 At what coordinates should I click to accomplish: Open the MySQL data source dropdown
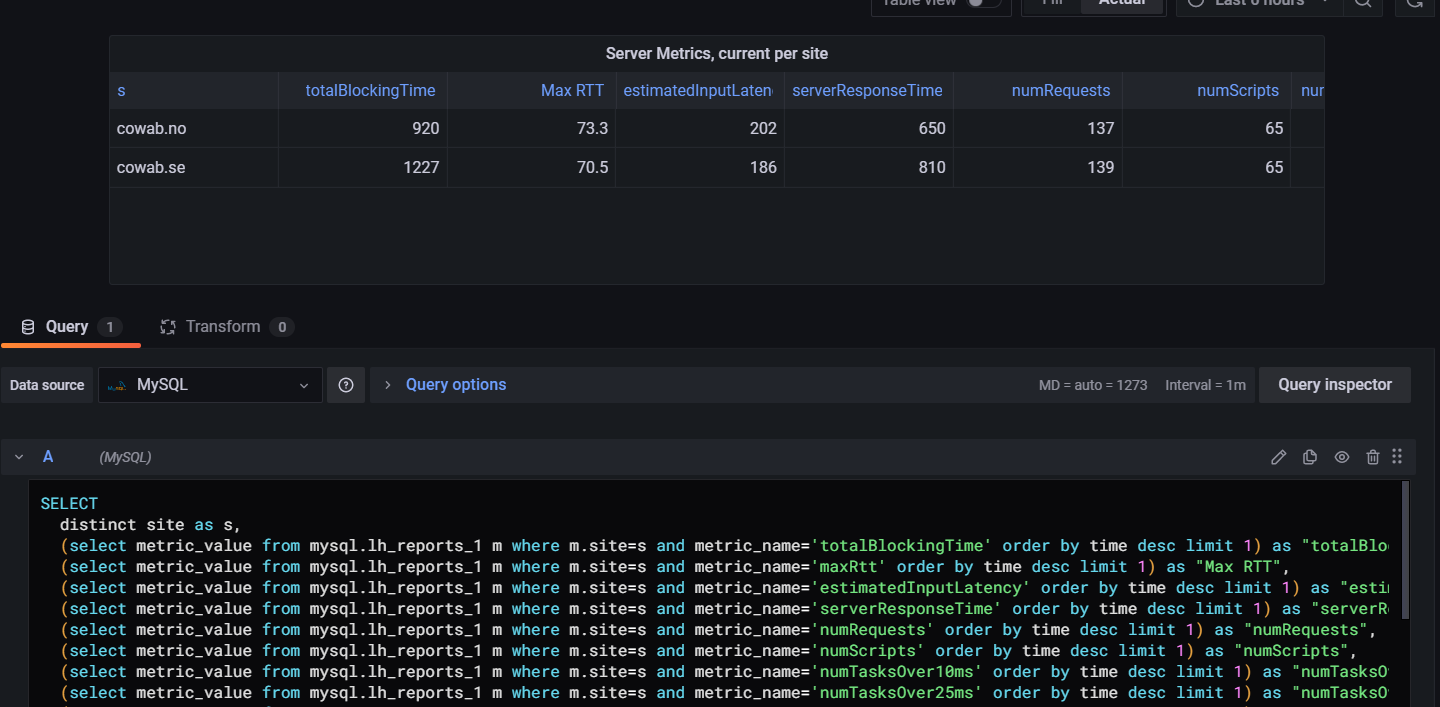coord(210,384)
